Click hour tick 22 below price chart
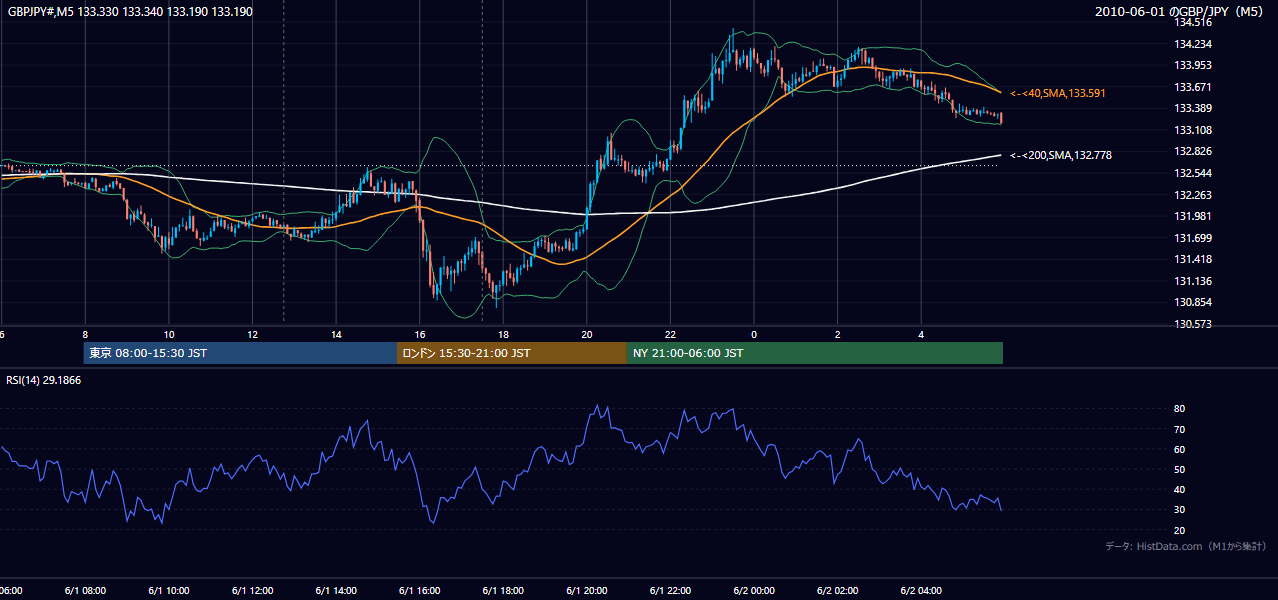The image size is (1278, 600). [x=670, y=335]
